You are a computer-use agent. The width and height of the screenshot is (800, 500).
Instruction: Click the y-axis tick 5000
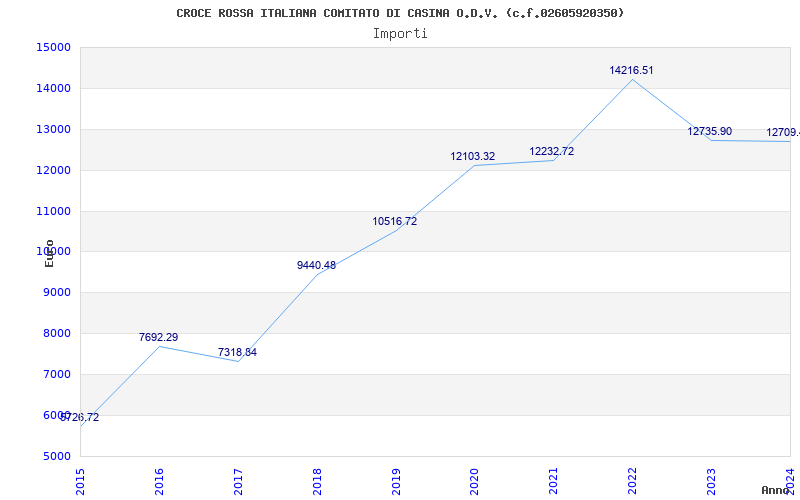(x=57, y=456)
